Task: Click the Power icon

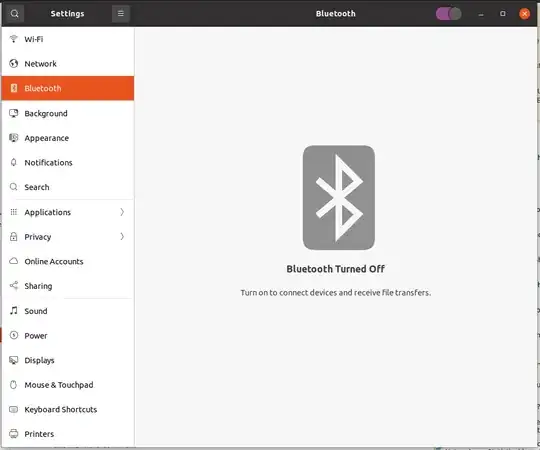Action: click(x=13, y=335)
